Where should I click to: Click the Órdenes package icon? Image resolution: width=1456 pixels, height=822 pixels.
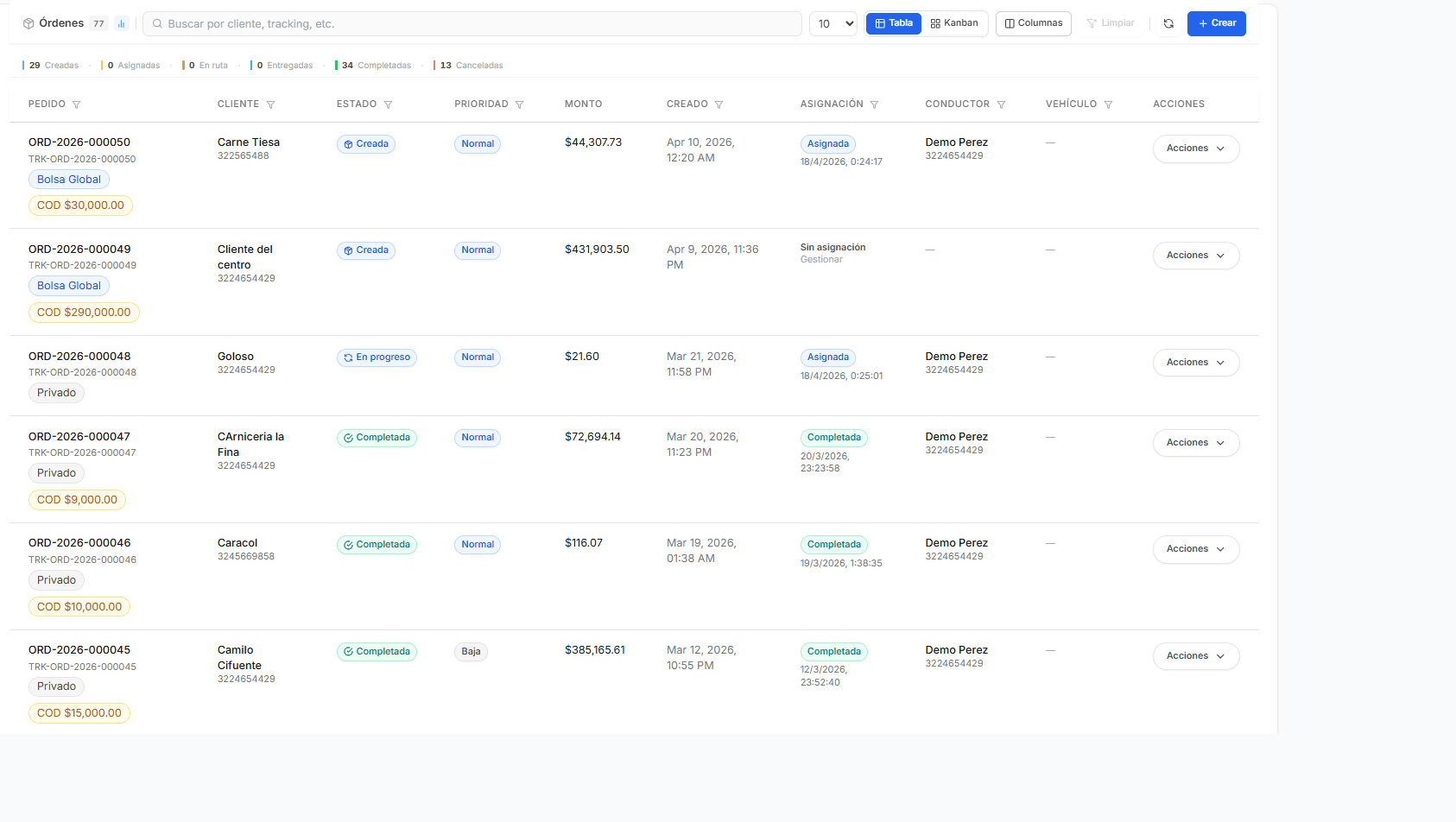pyautogui.click(x=28, y=24)
